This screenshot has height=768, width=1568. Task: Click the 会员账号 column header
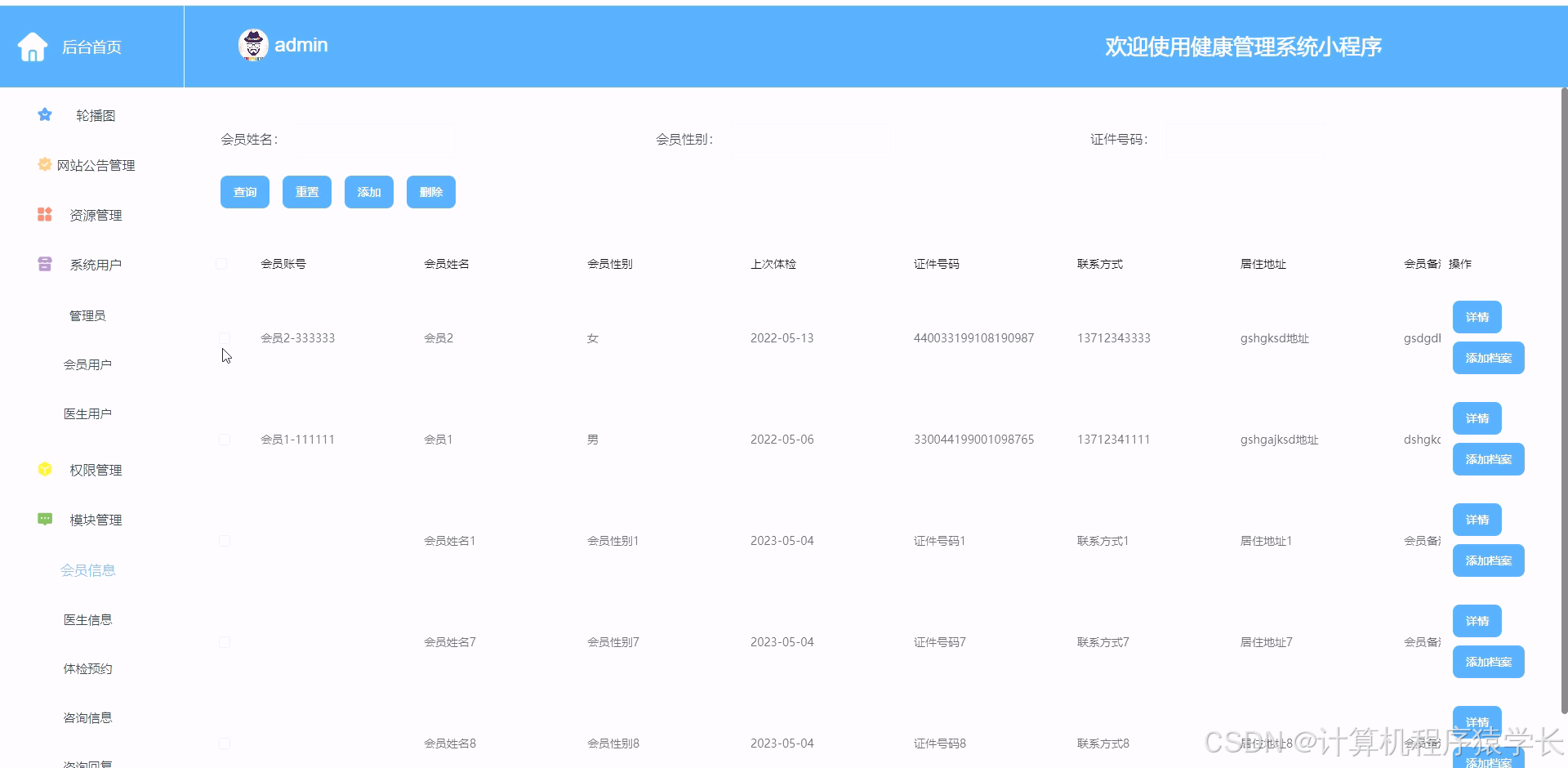(x=283, y=264)
